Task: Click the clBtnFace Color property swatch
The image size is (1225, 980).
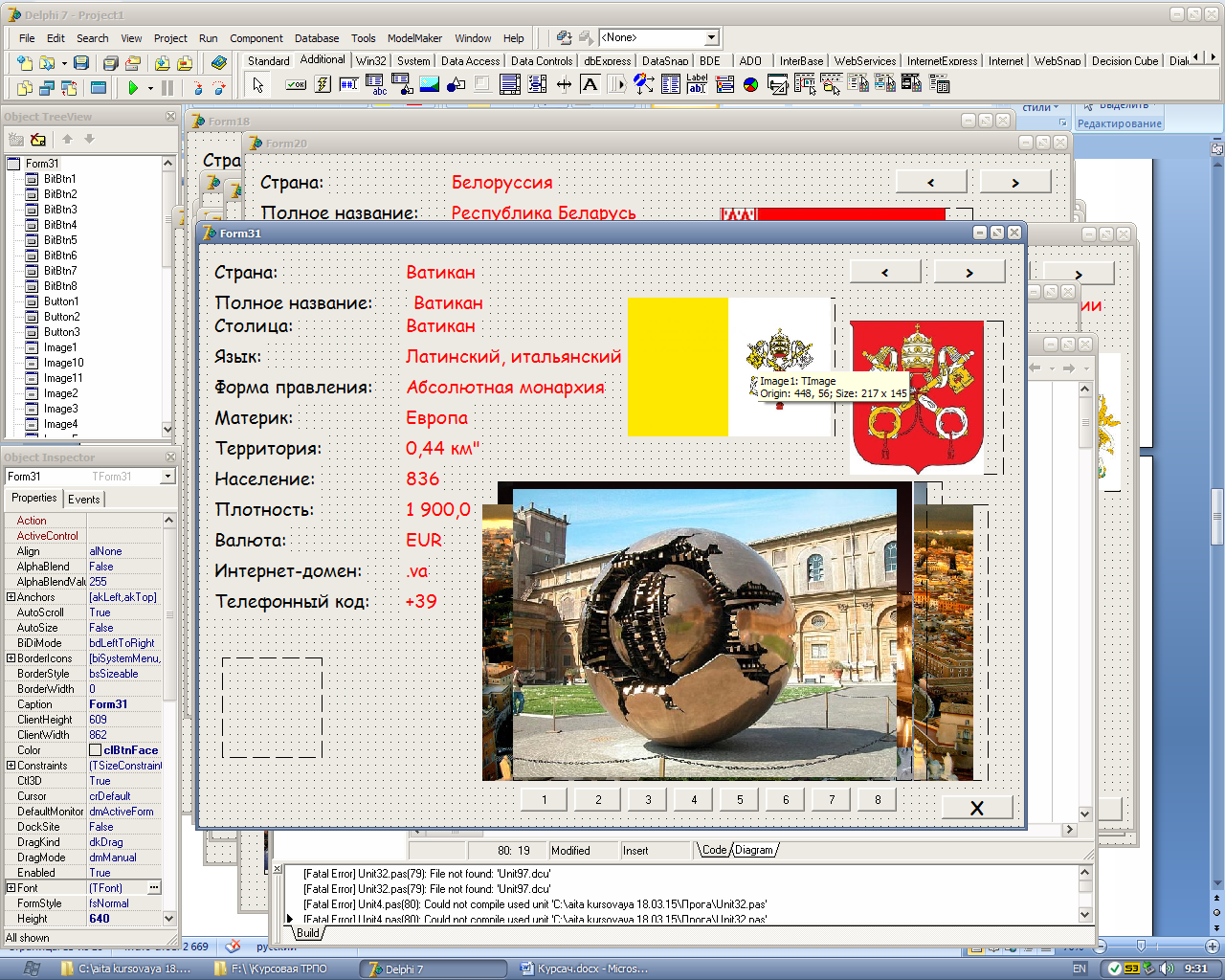Action: (96, 750)
